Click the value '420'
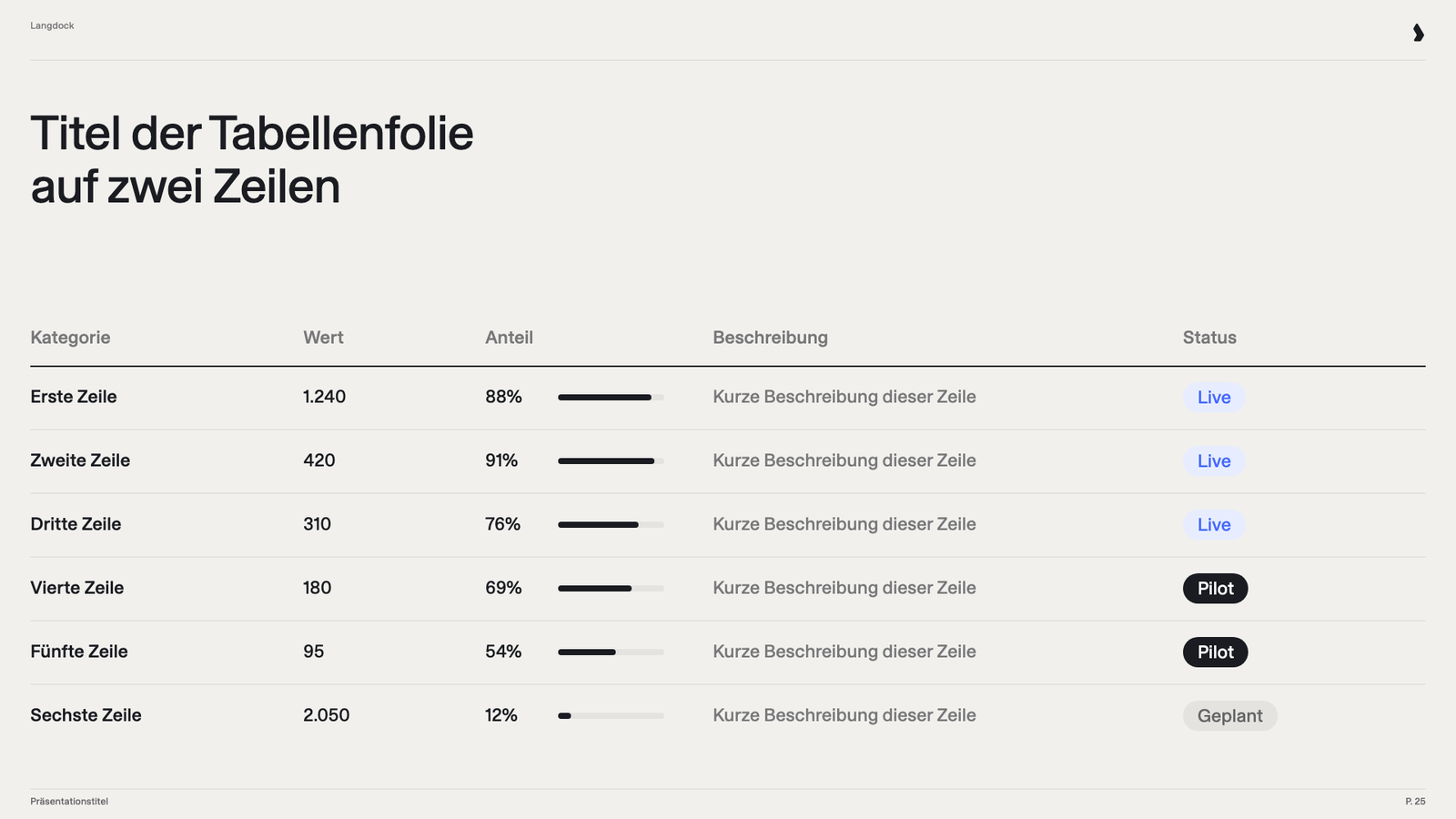This screenshot has height=819, width=1456. (x=319, y=460)
